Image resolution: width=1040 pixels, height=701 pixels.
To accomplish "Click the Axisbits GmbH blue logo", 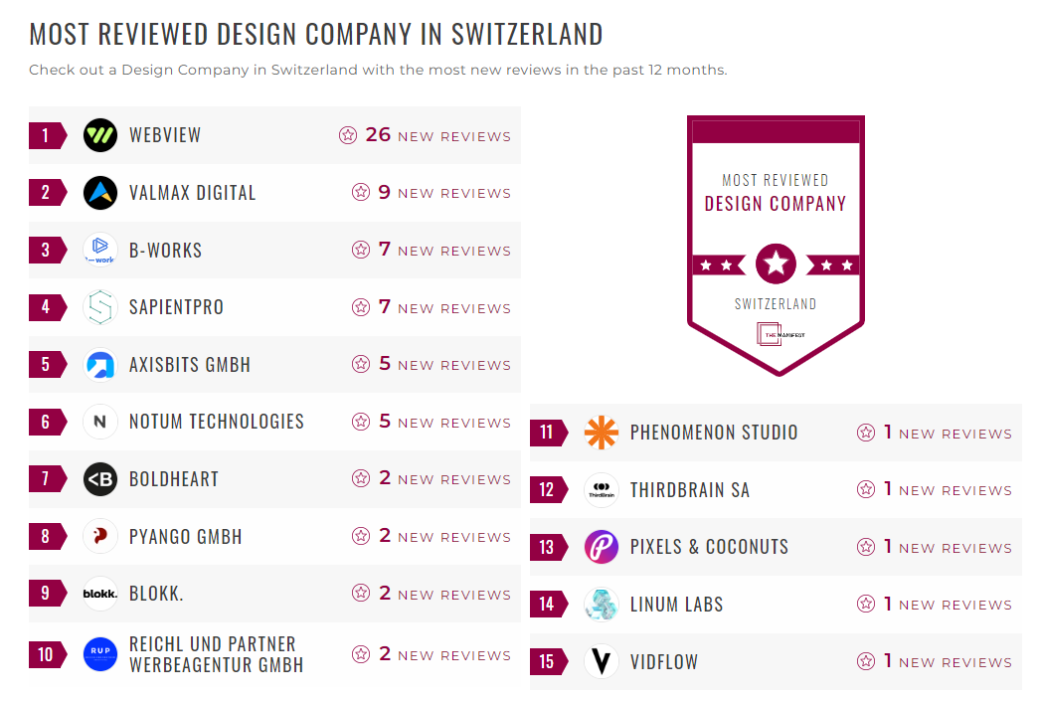I will click(100, 364).
